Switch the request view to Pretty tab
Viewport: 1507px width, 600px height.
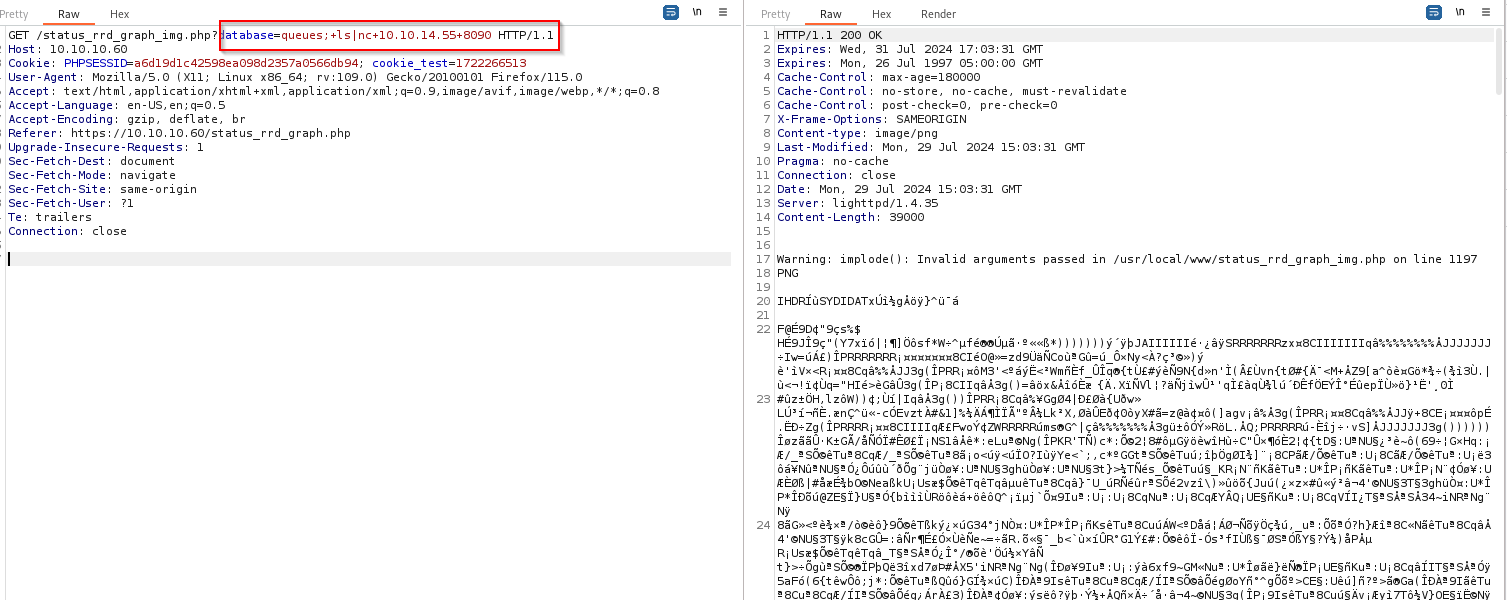click(x=15, y=14)
